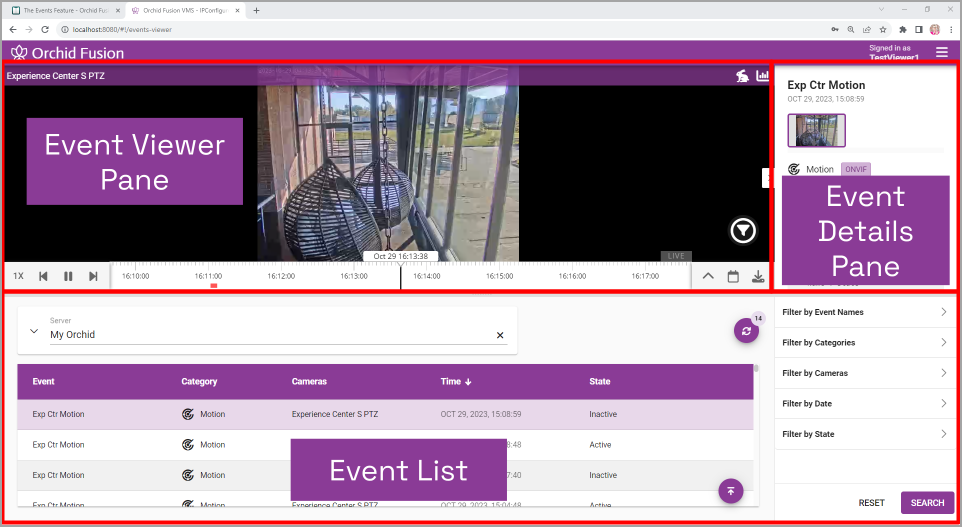Share this page icon in address bar
The width and height of the screenshot is (962, 527).
pyautogui.click(x=867, y=29)
